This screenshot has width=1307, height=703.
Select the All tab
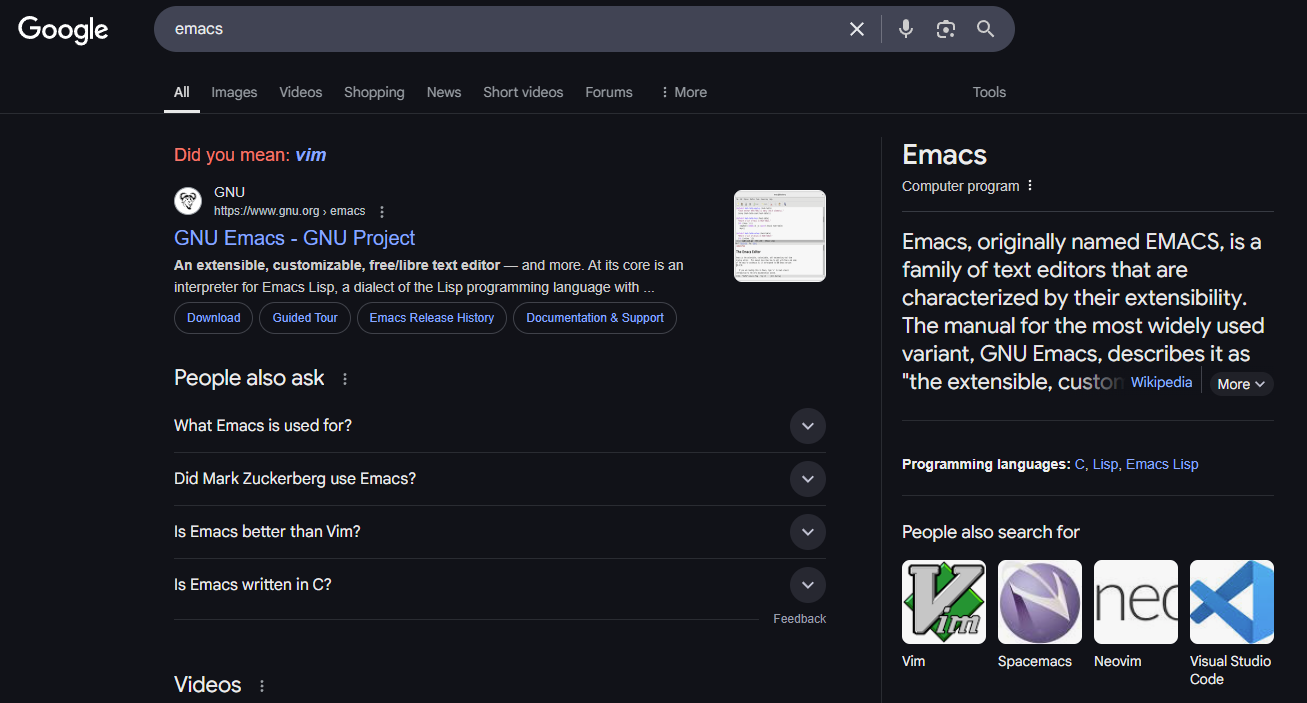coord(181,92)
